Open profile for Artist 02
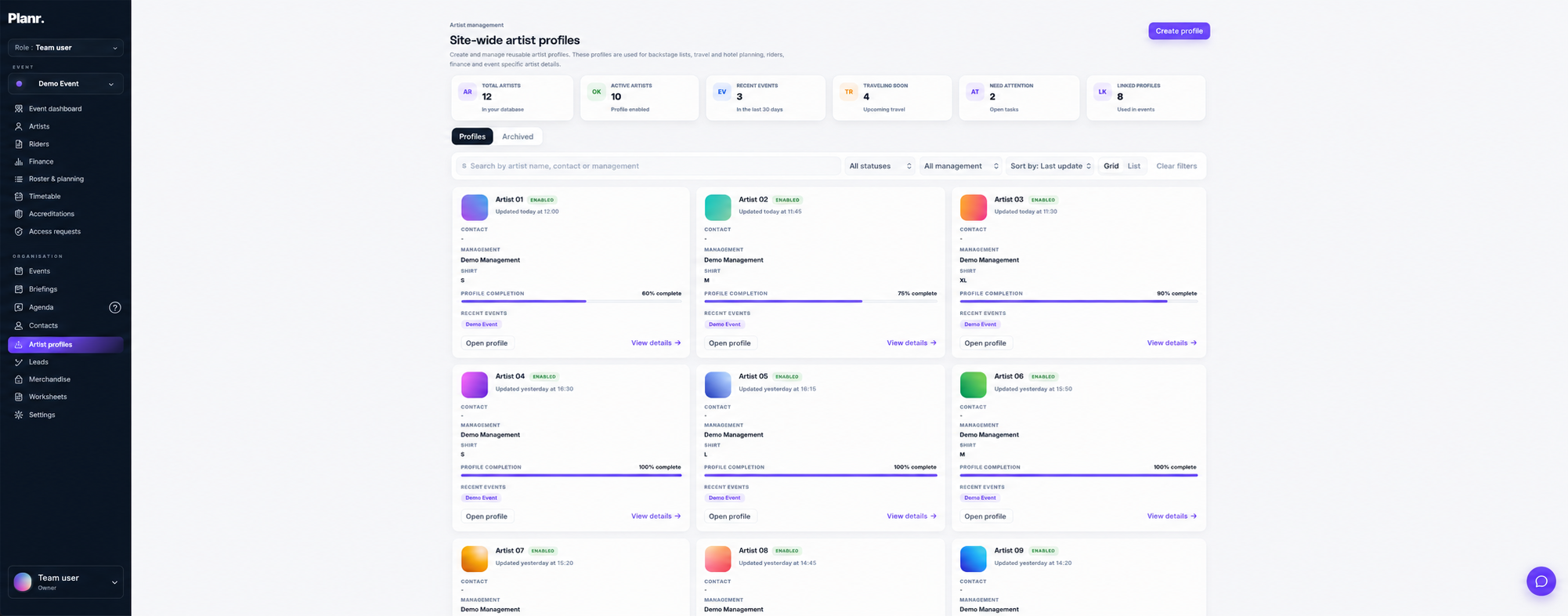Viewport: 1568px width, 616px height. (729, 343)
